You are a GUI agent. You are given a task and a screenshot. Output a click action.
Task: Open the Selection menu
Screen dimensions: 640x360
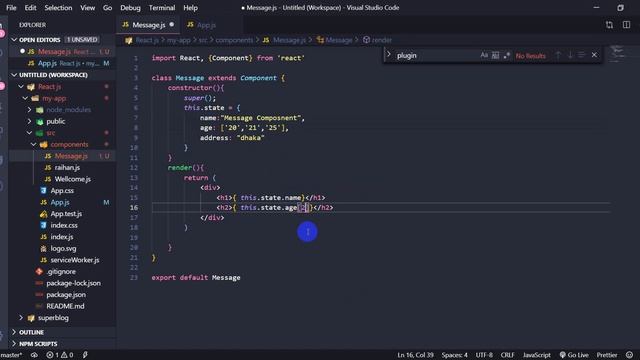[x=58, y=8]
